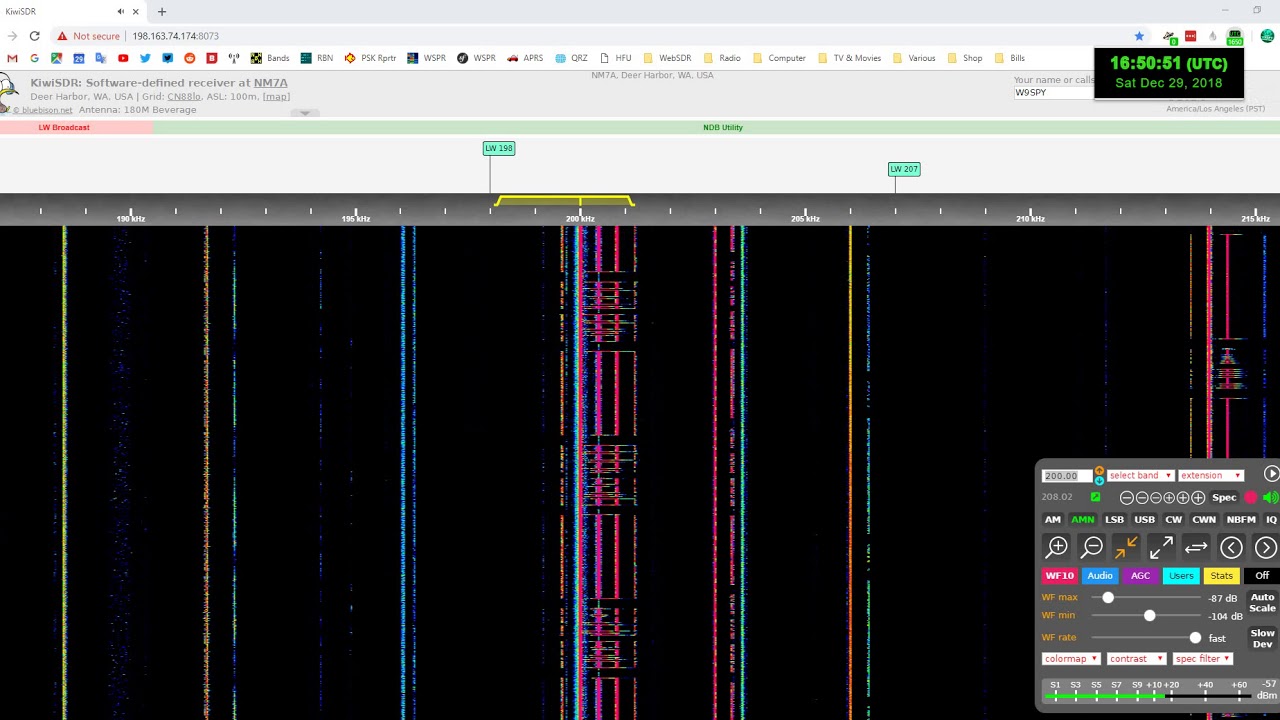The height and width of the screenshot is (720, 1280).
Task: Click the Chrome page reload button
Action: tap(34, 36)
